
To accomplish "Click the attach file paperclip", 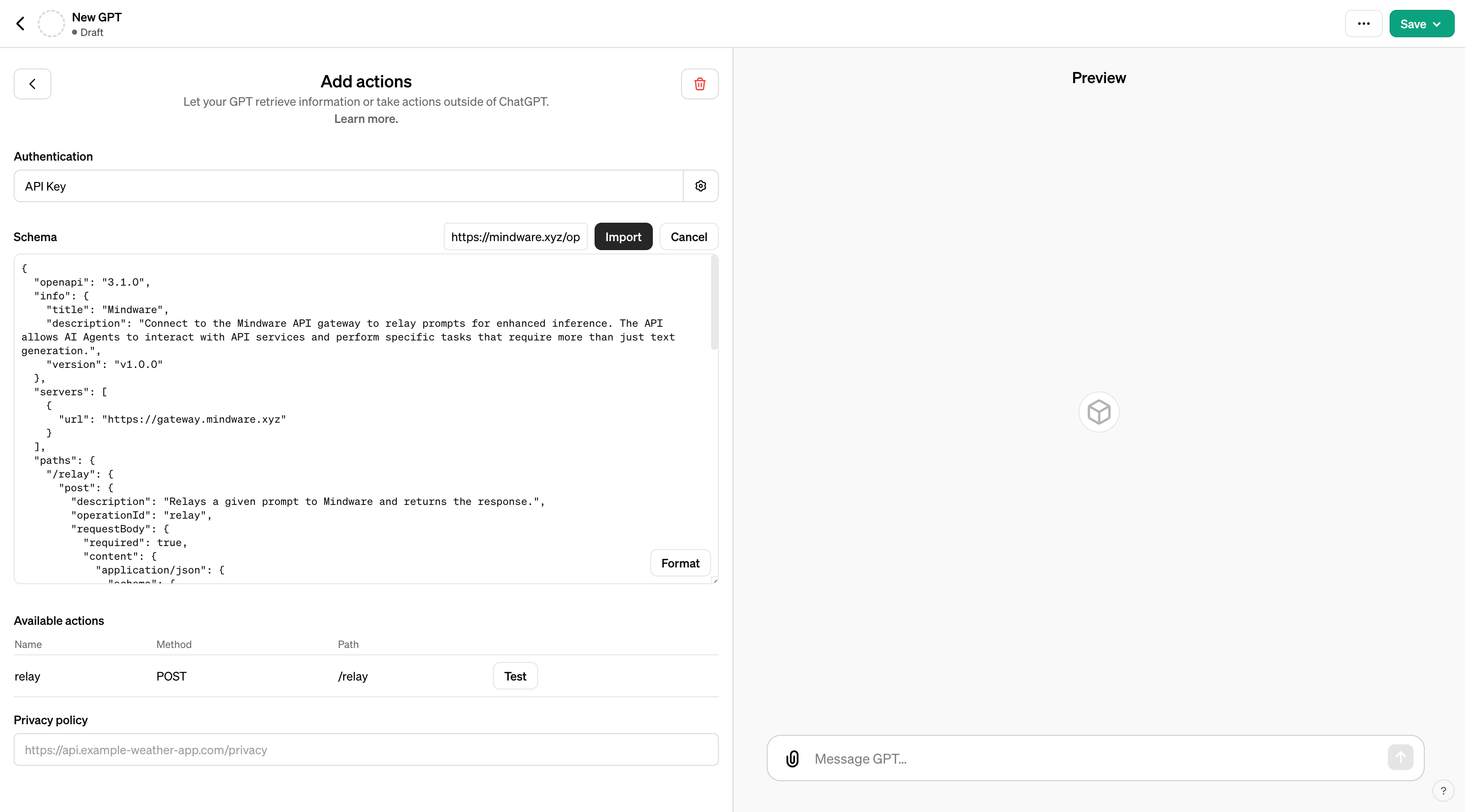I will 792,758.
